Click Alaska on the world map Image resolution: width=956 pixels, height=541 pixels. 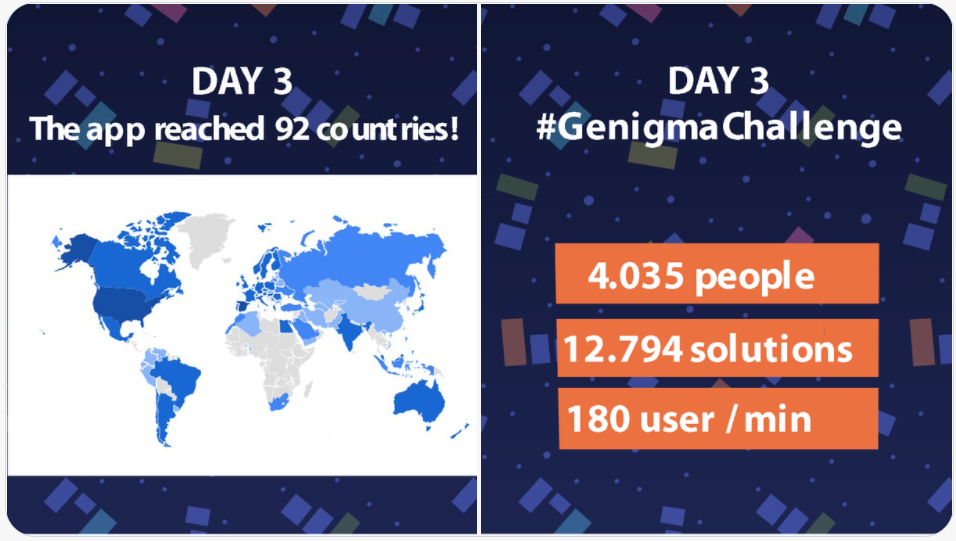tap(73, 249)
